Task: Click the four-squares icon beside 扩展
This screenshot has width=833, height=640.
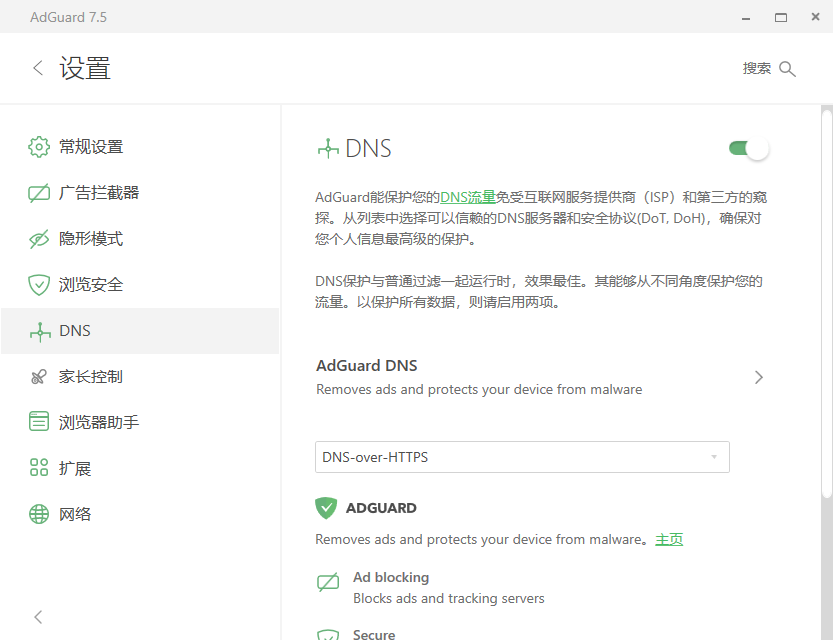Action: 39,467
